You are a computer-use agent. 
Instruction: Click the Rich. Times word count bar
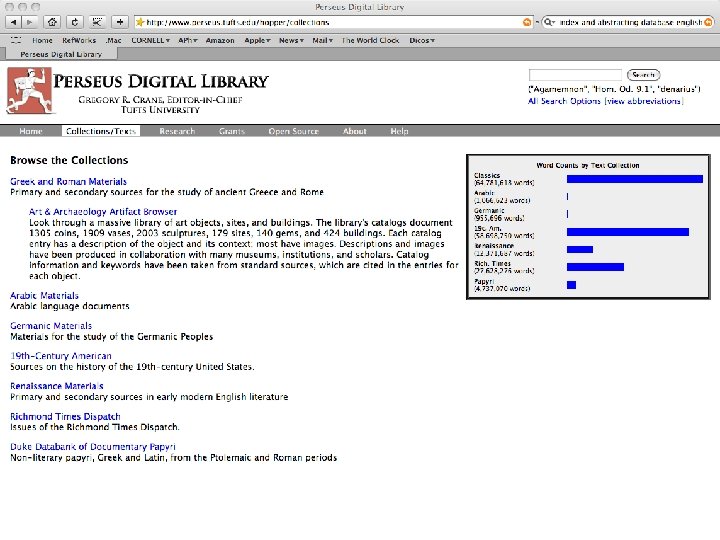point(595,267)
